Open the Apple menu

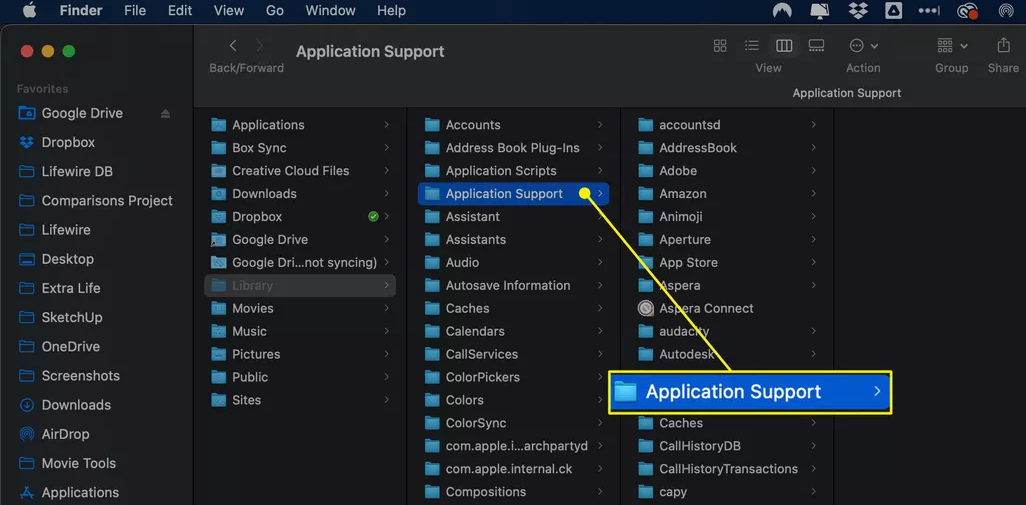click(x=30, y=10)
